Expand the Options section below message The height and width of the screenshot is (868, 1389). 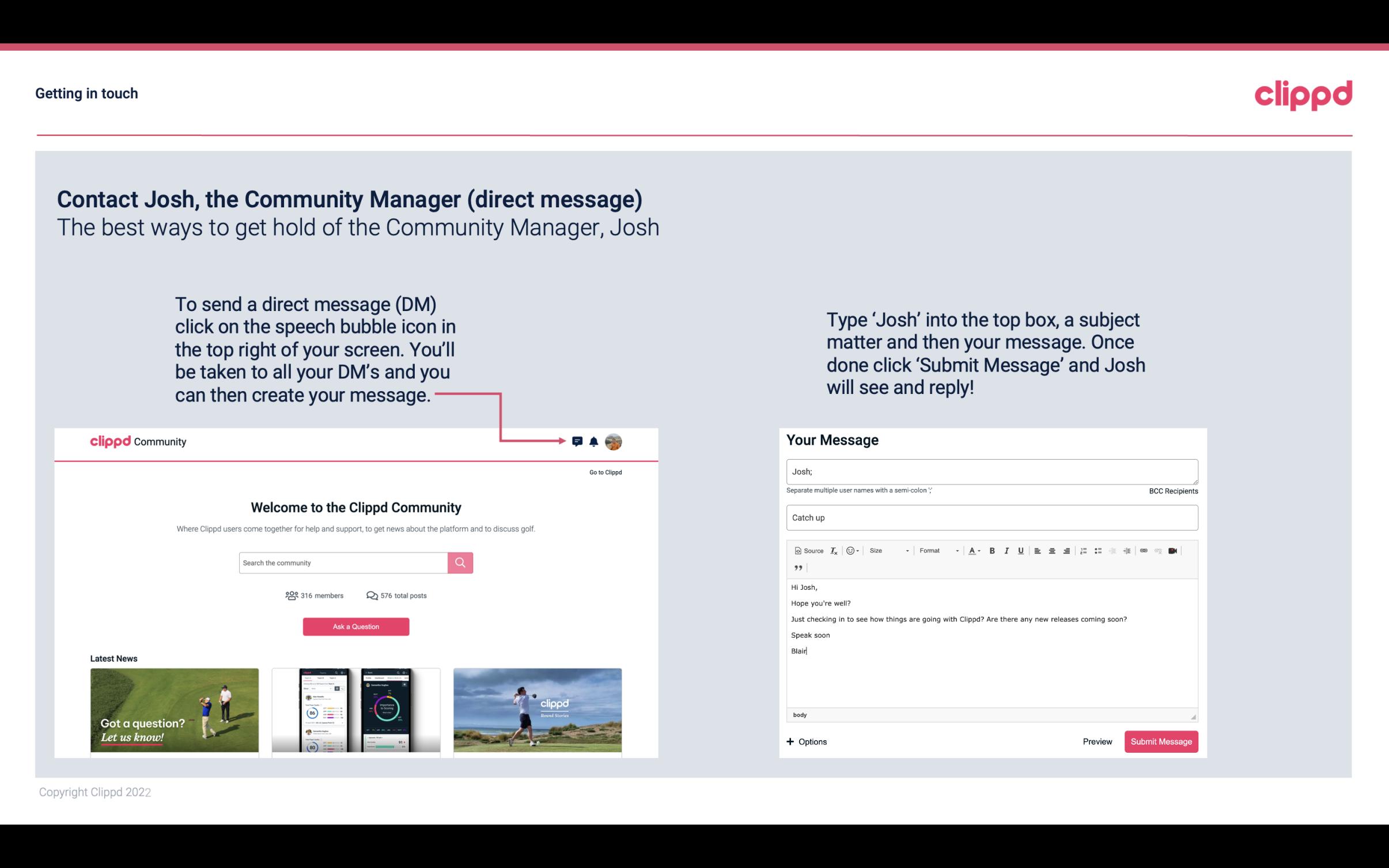pyautogui.click(x=805, y=741)
